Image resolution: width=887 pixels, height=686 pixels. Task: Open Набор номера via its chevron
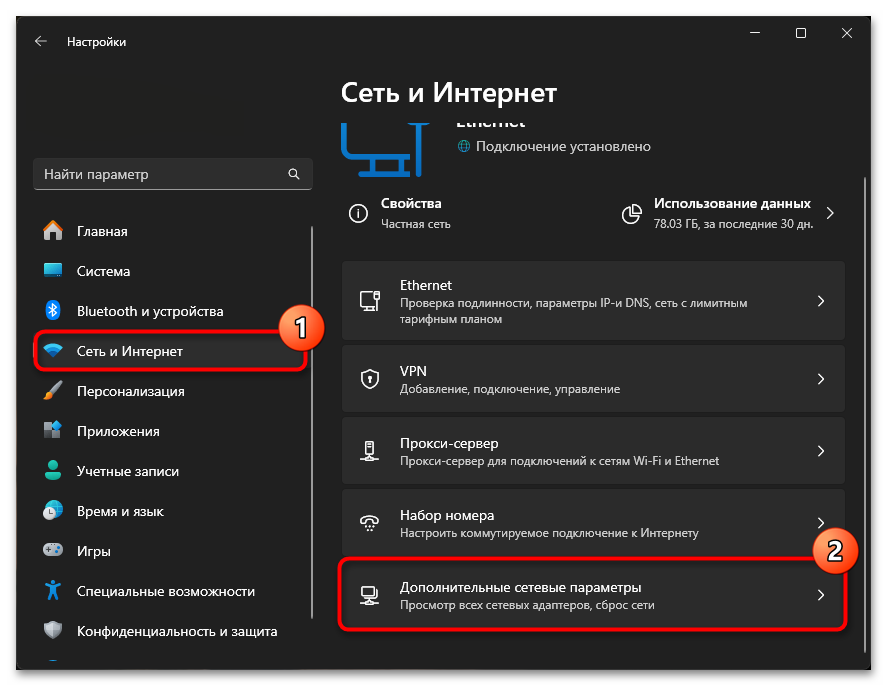[x=821, y=523]
